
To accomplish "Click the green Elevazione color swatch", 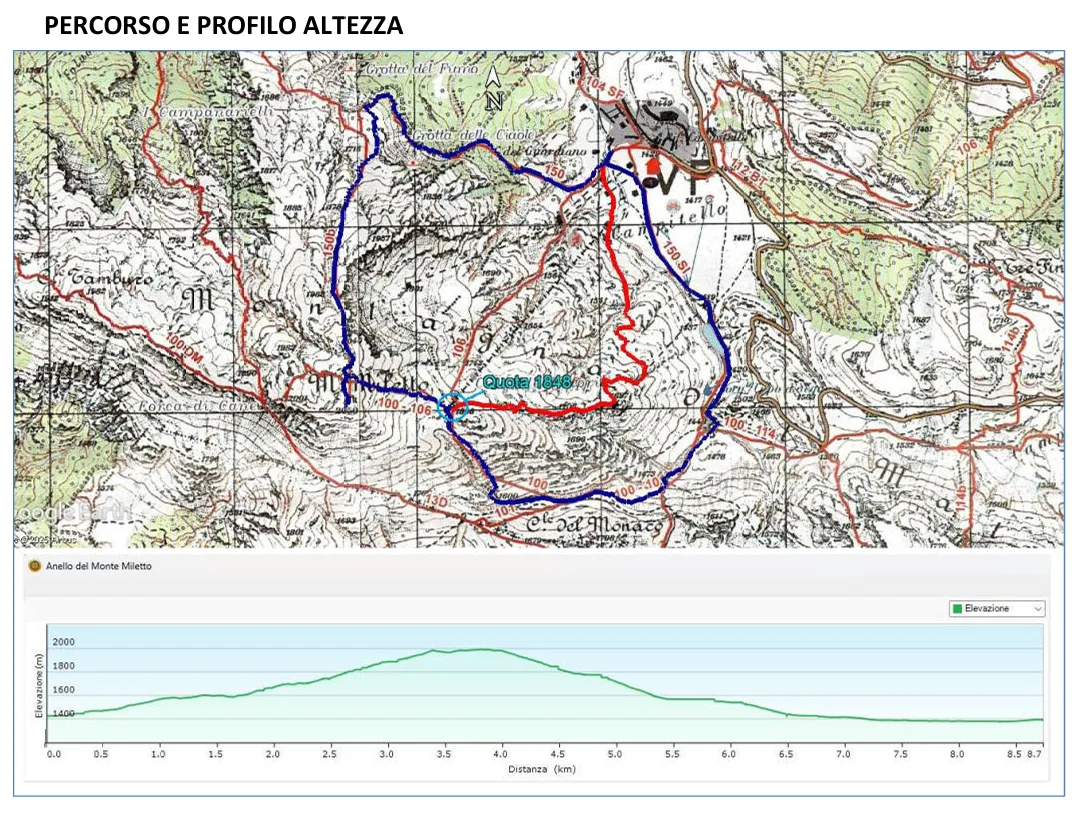I will (957, 608).
